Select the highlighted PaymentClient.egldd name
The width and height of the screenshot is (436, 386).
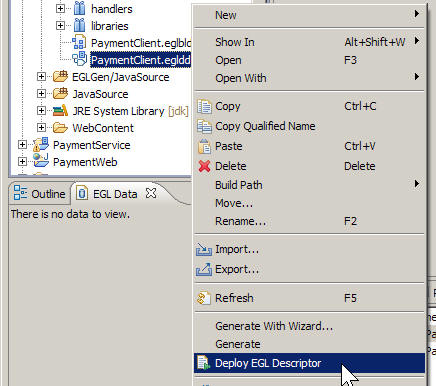(x=141, y=60)
